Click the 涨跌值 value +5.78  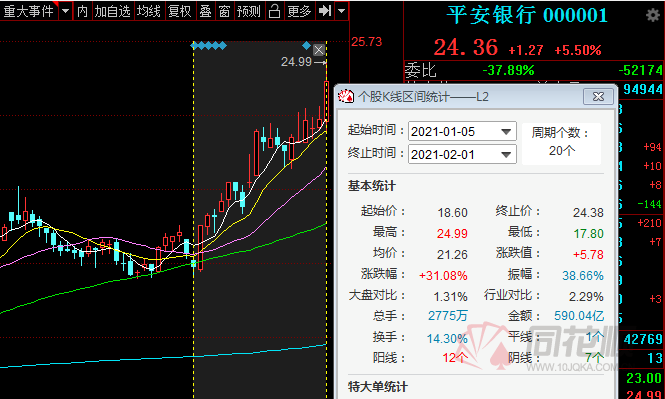pos(588,254)
